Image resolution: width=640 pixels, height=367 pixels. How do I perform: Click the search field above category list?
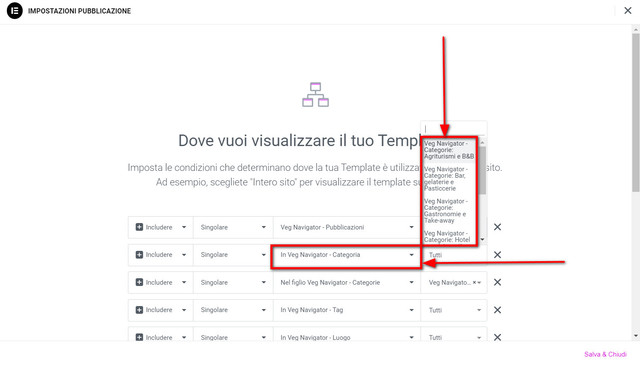point(453,129)
